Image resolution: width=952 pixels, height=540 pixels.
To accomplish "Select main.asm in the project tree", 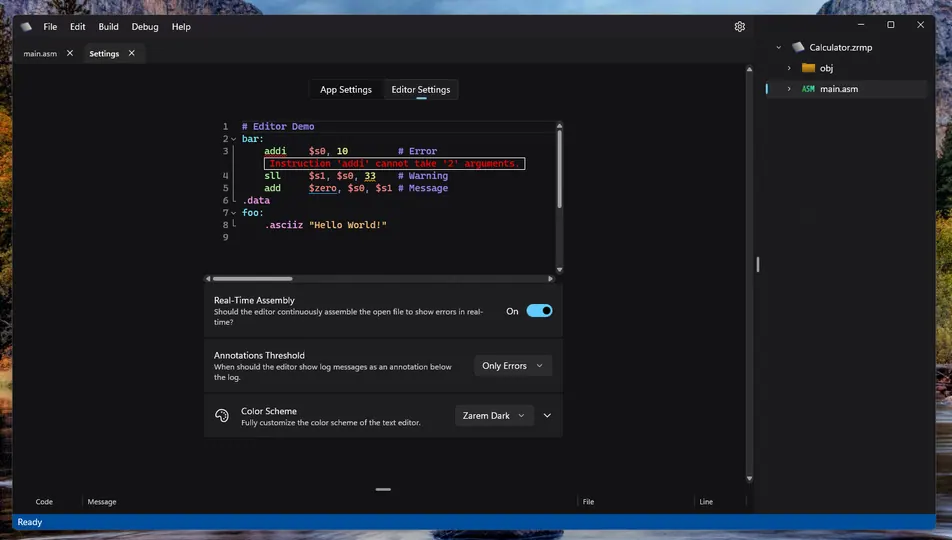I will coord(847,89).
